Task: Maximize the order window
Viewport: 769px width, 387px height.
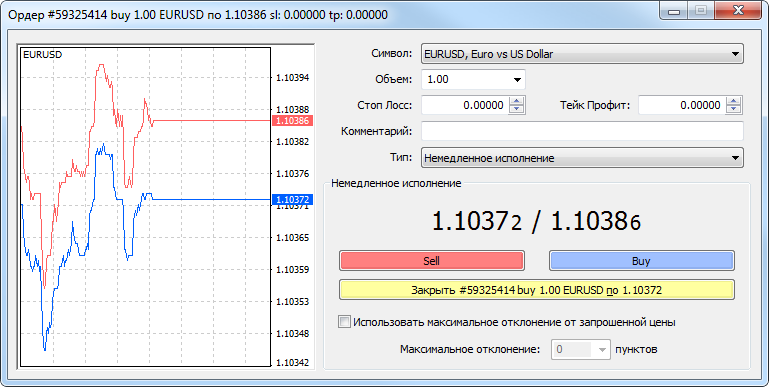Action: [x=701, y=11]
